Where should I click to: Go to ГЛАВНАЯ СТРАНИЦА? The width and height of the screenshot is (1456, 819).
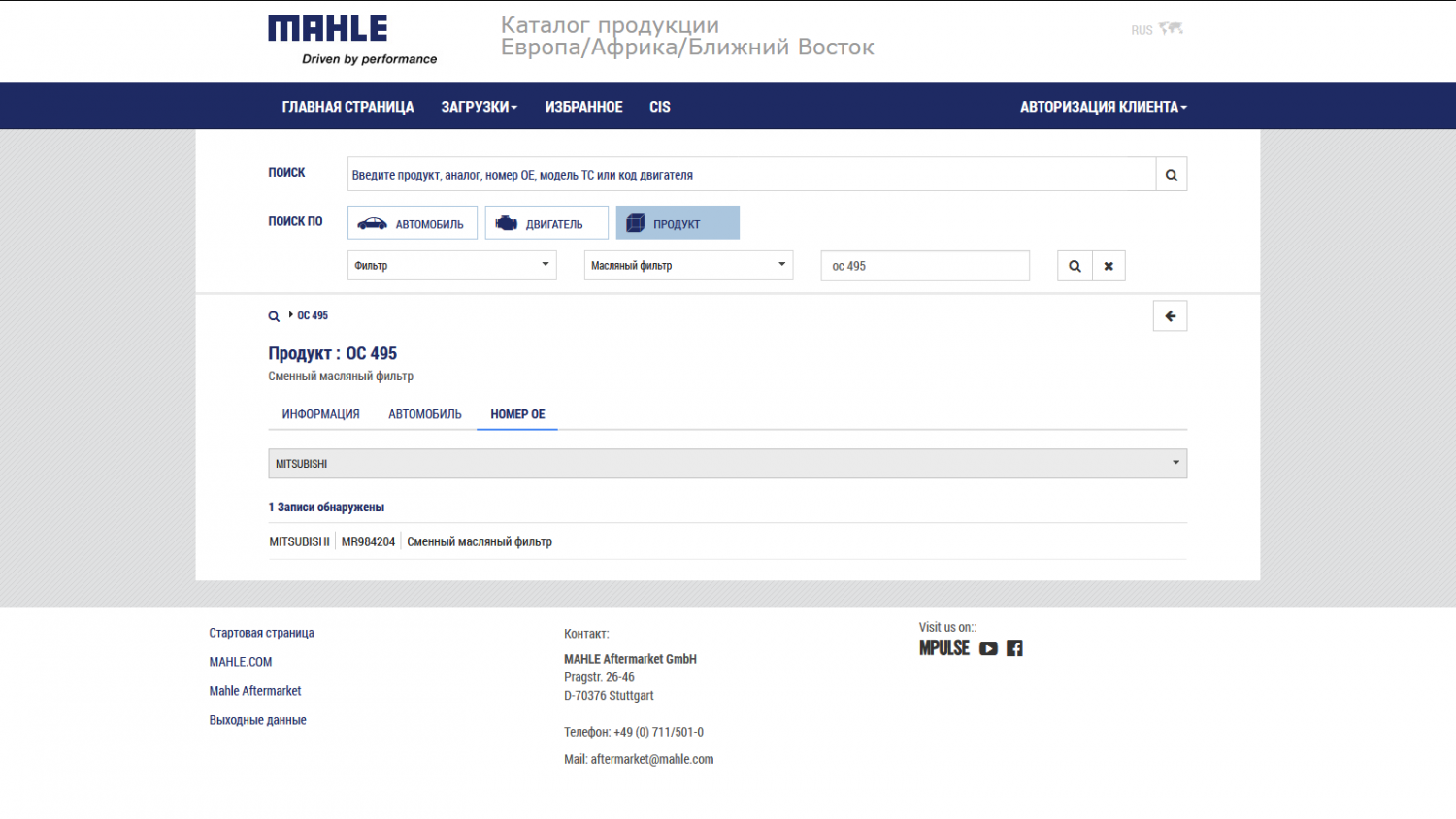(x=347, y=107)
